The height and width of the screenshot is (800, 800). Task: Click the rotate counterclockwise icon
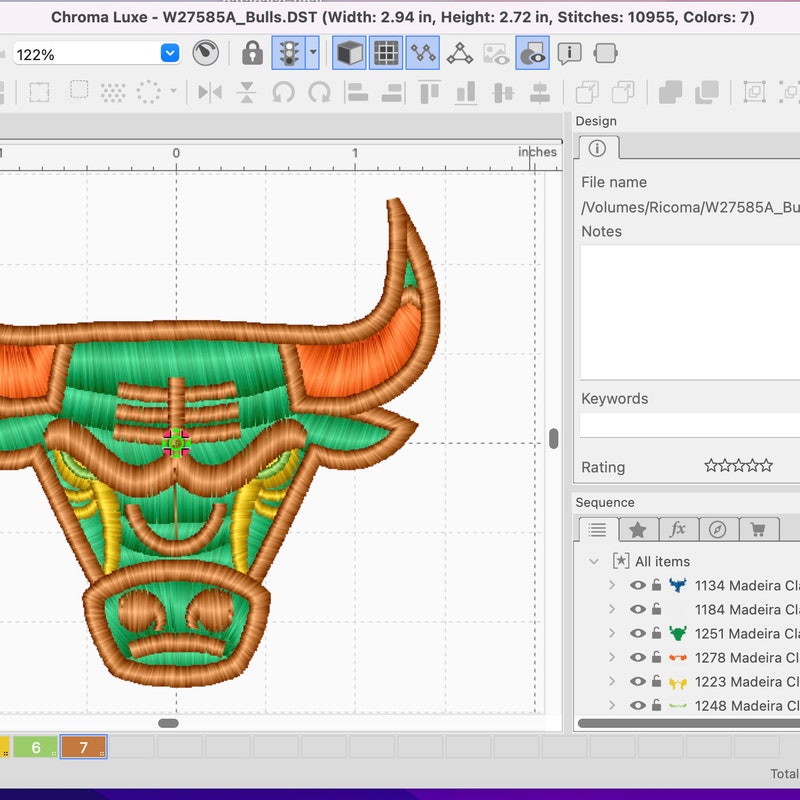(x=285, y=96)
